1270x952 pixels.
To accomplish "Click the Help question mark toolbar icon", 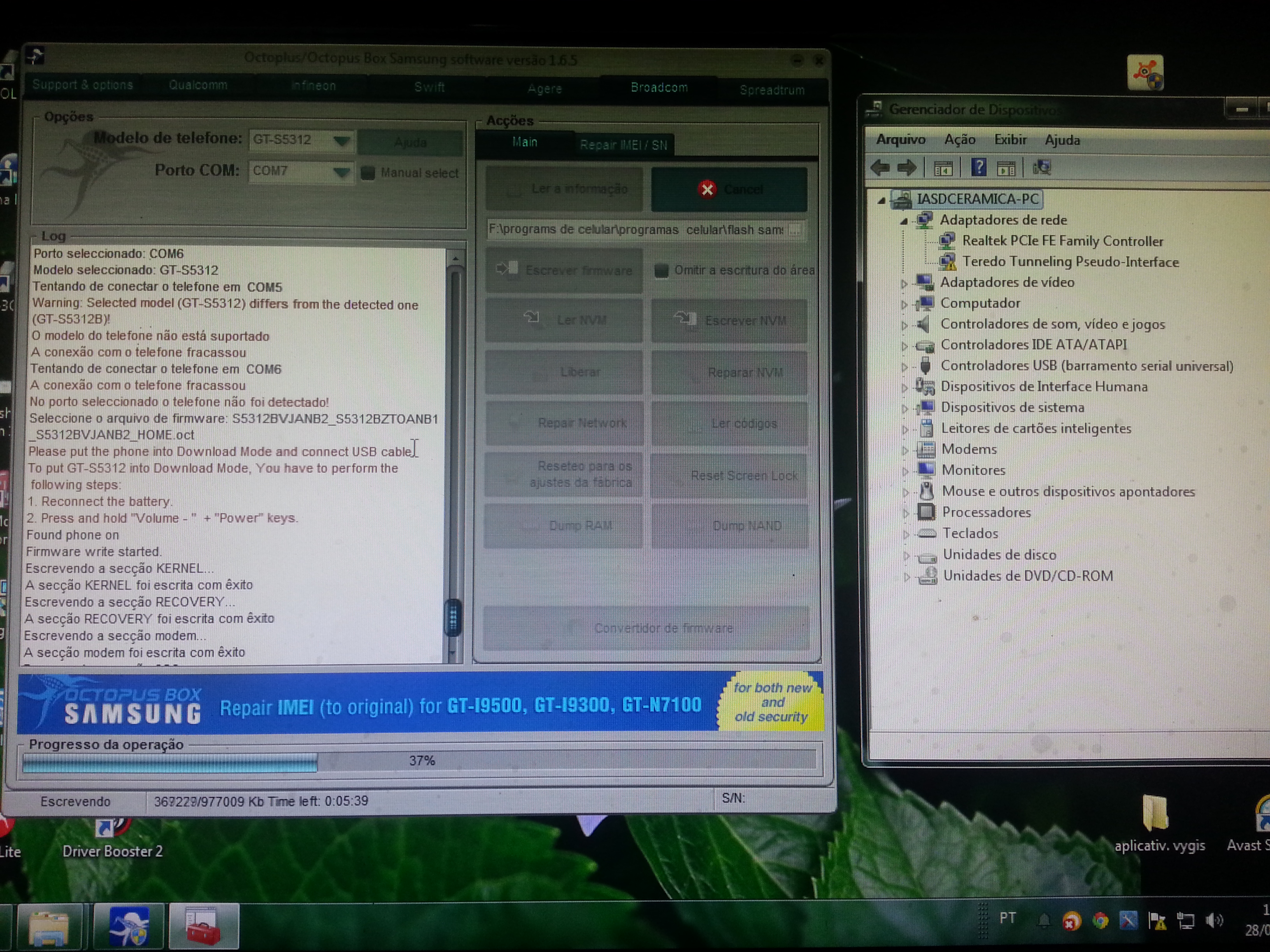I will [x=978, y=168].
